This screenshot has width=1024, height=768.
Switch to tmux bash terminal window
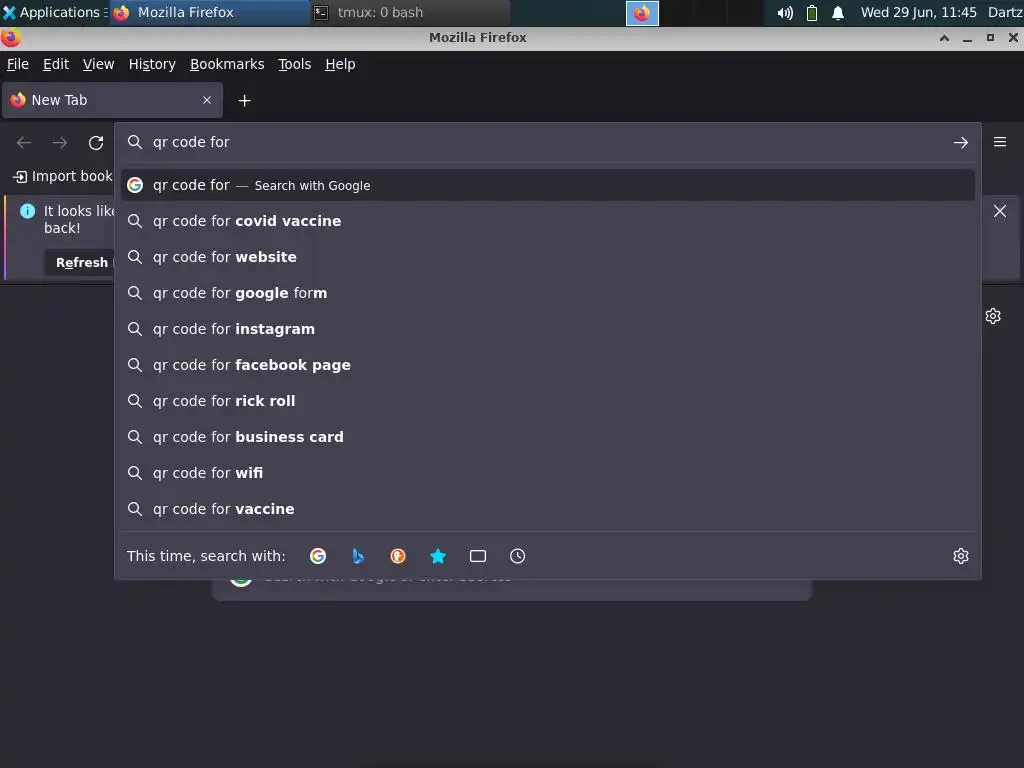click(x=409, y=12)
